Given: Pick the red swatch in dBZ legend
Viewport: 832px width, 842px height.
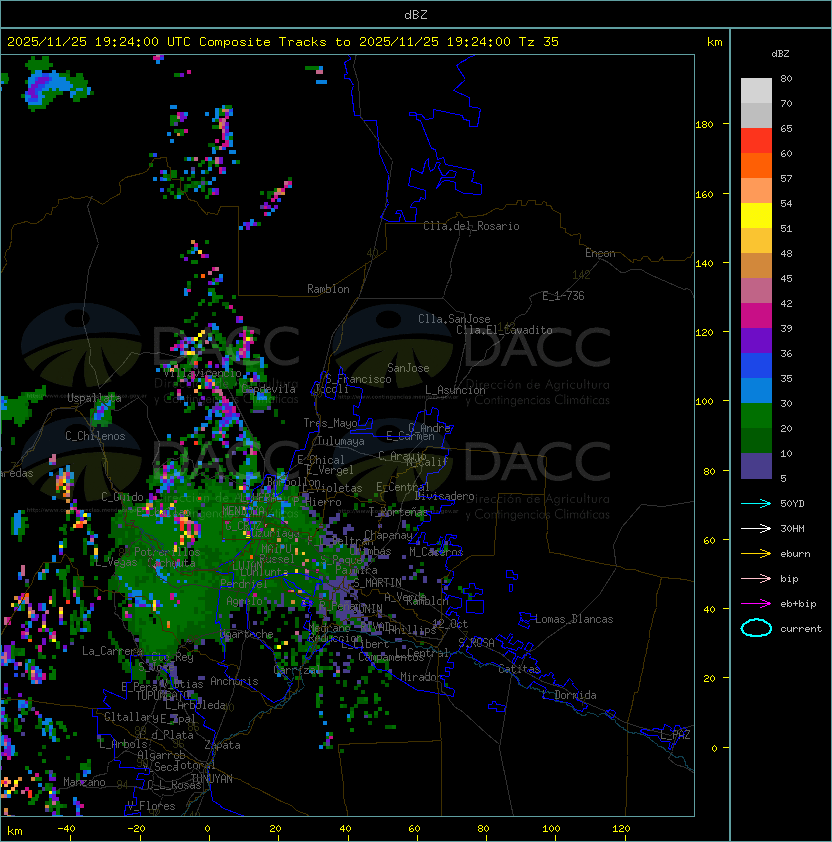Looking at the screenshot, I should (x=756, y=141).
